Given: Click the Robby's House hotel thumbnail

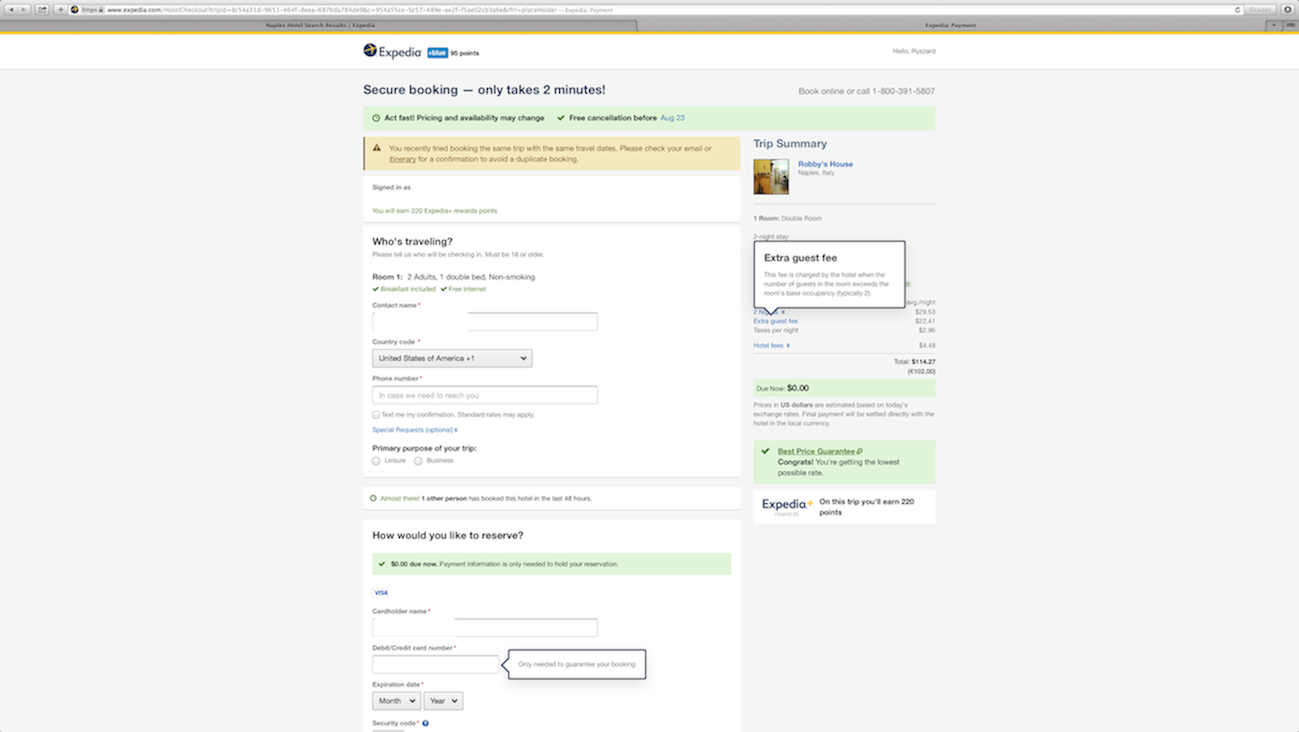Looking at the screenshot, I should click(771, 176).
